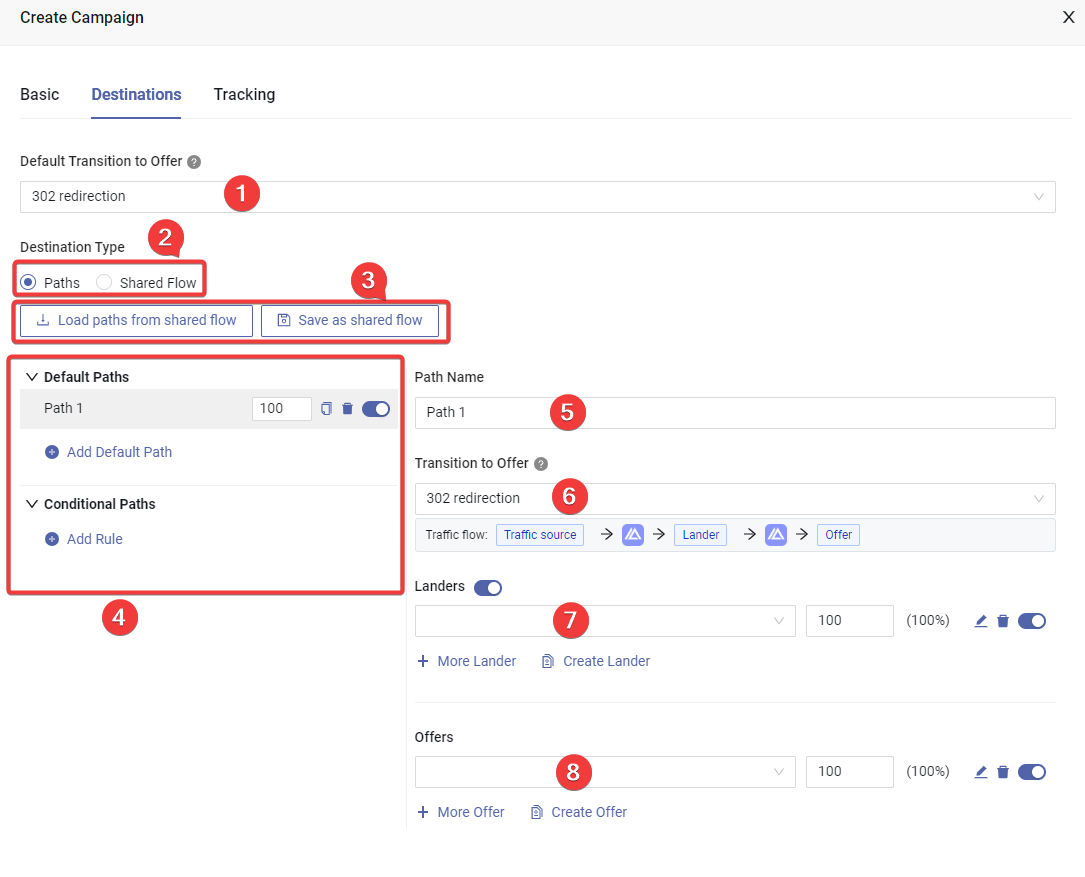This screenshot has width=1085, height=877.
Task: Toggle Path 1 active switch
Action: click(x=376, y=409)
